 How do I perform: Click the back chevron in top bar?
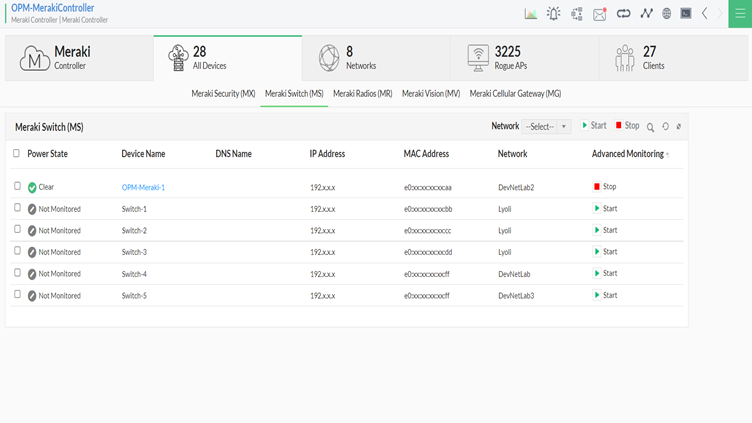705,14
